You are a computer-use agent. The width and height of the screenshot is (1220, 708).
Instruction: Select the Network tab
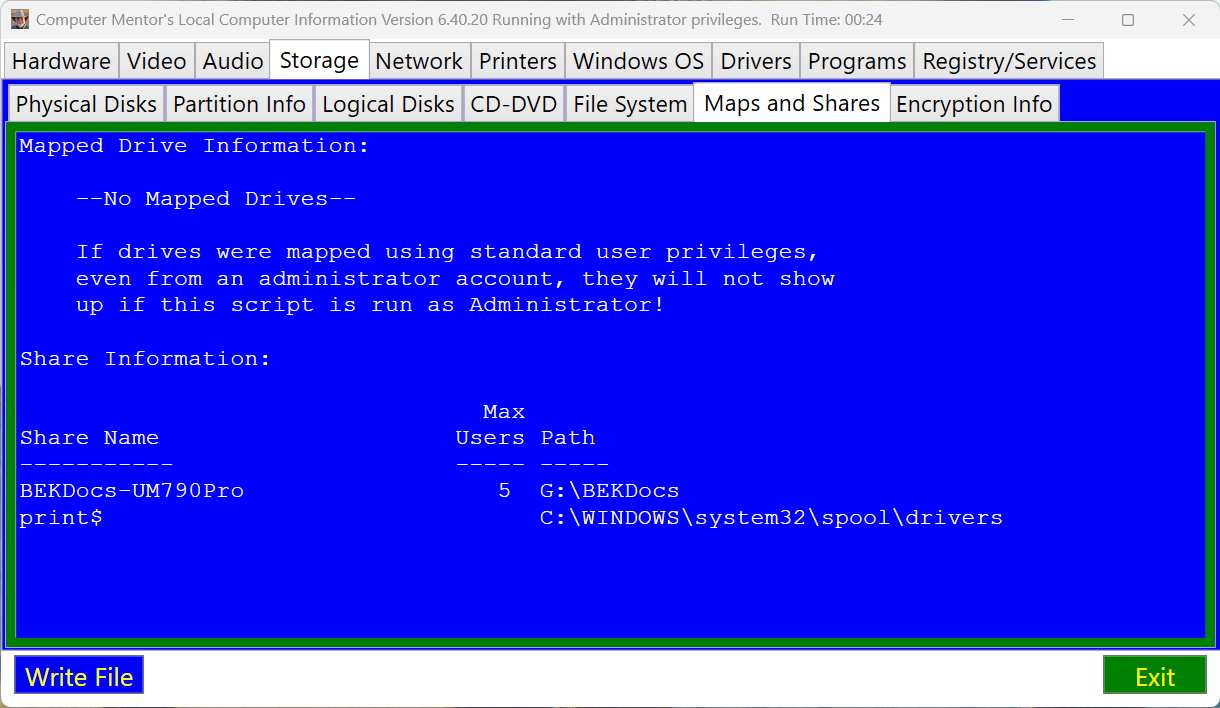pyautogui.click(x=419, y=61)
